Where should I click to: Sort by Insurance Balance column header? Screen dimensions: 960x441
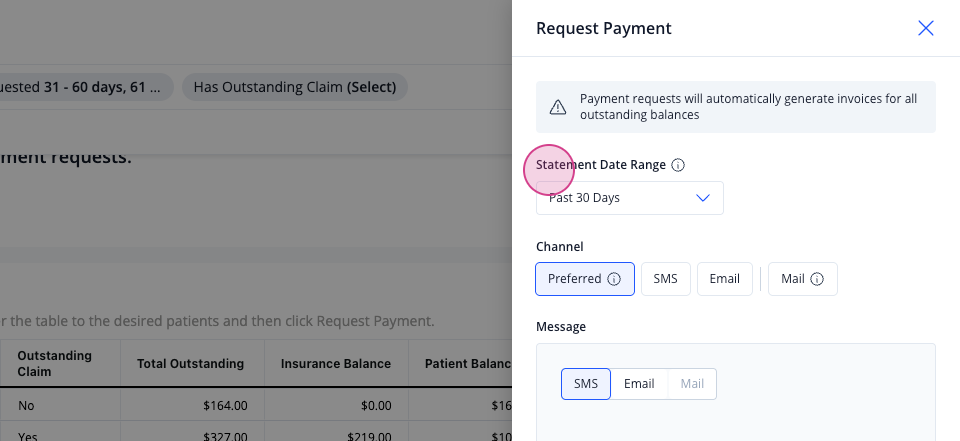pyautogui.click(x=336, y=364)
